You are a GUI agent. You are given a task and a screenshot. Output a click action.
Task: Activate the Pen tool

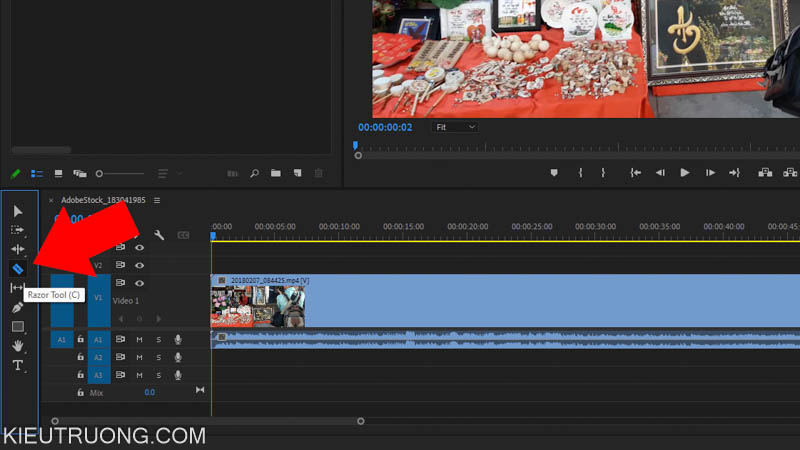(x=17, y=307)
